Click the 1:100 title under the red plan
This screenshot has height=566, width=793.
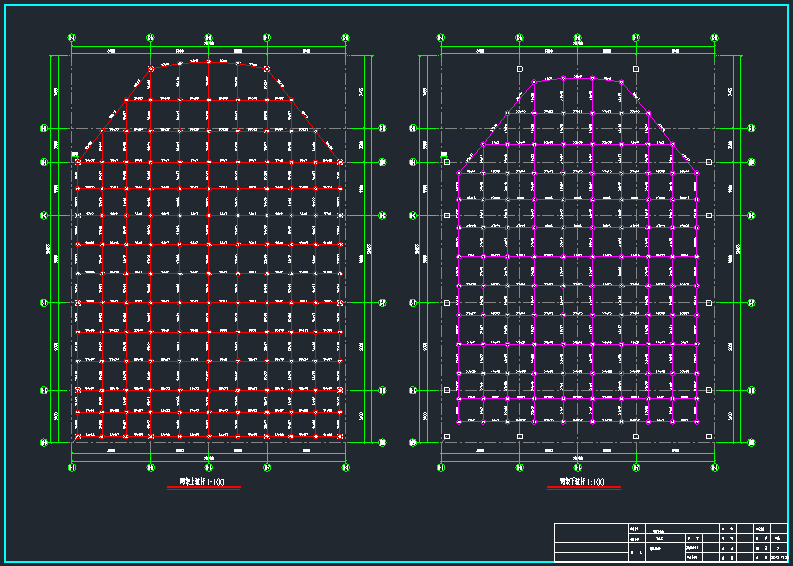click(203, 482)
